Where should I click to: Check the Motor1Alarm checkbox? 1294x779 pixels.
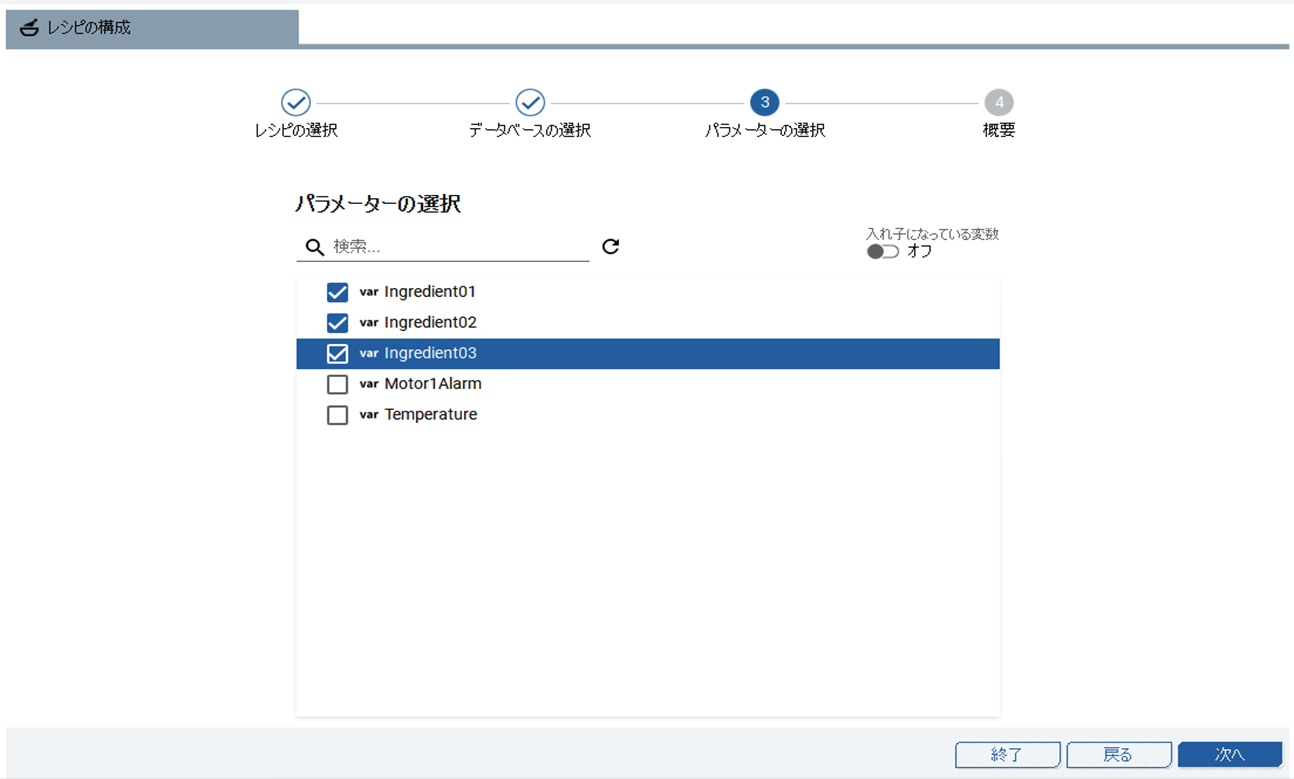coord(337,384)
